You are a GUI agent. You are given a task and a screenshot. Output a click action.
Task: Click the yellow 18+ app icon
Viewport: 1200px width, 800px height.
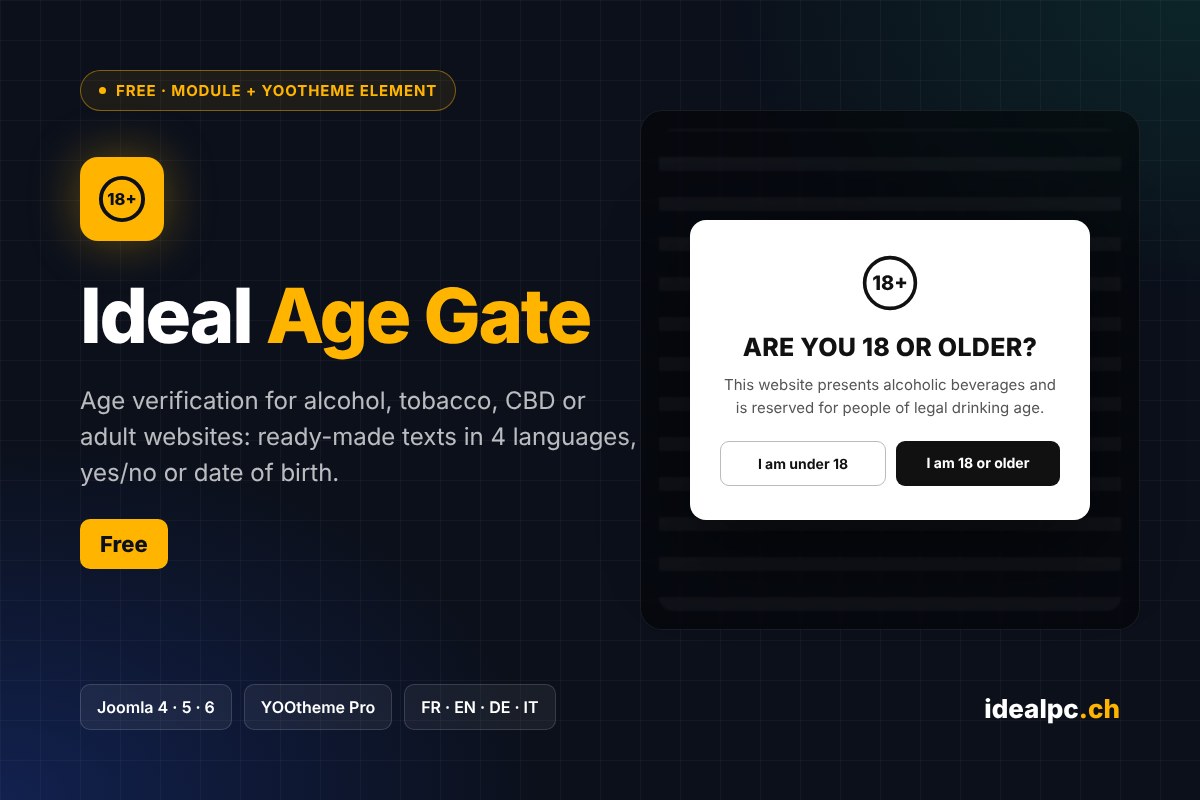point(122,199)
